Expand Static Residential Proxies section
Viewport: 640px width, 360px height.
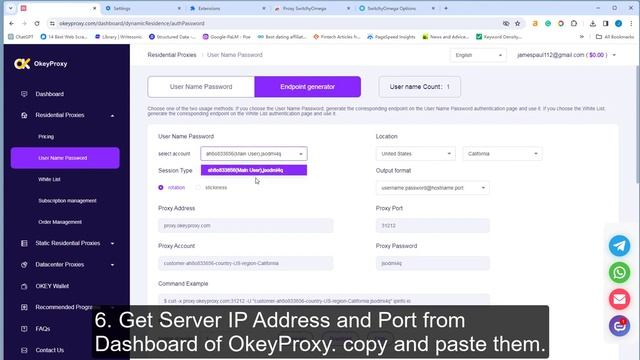tap(112, 243)
